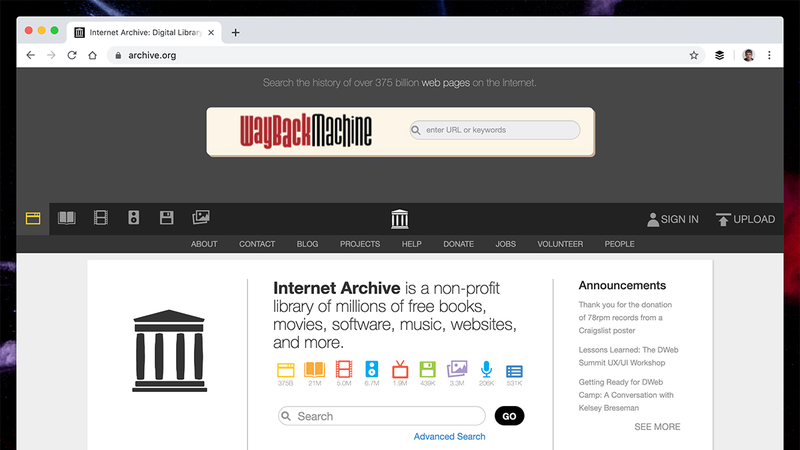Image resolution: width=800 pixels, height=450 pixels.
Task: Open the Advanced Search link
Action: tap(449, 437)
